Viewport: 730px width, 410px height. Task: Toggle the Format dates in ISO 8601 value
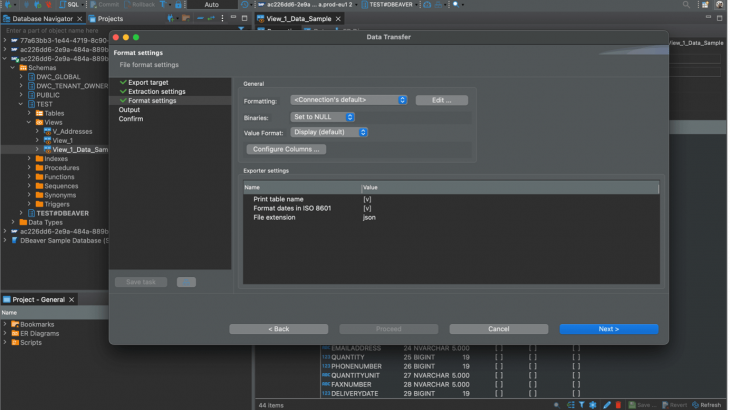click(367, 208)
